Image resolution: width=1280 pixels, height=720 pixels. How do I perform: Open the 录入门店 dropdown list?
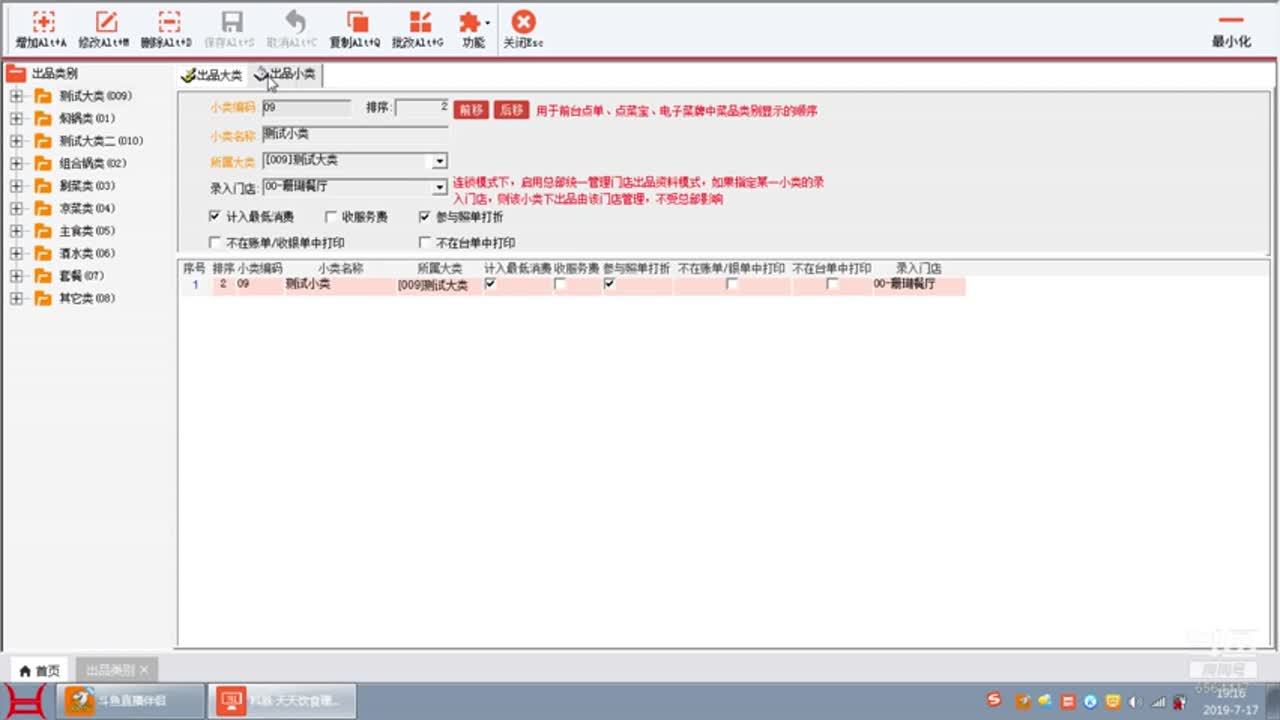pyautogui.click(x=439, y=187)
